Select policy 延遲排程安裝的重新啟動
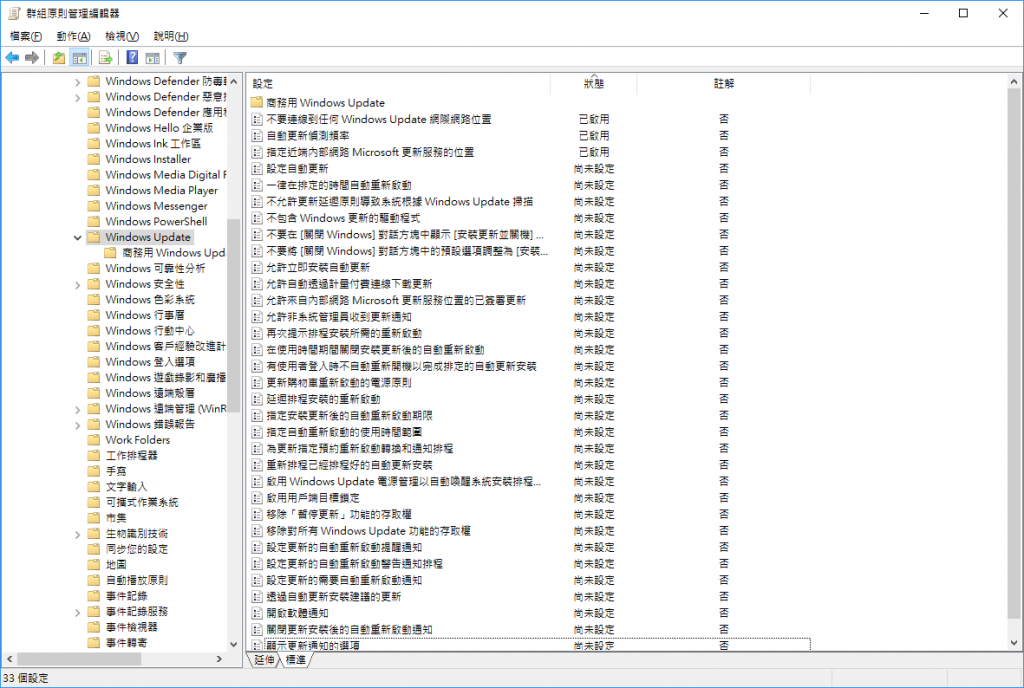Screen dimensions: 1024x688 (323, 399)
